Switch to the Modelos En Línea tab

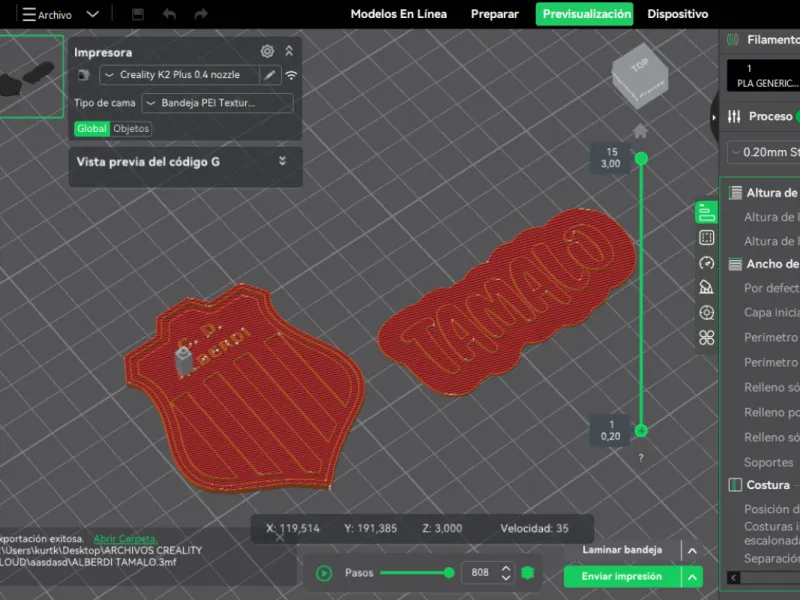pyautogui.click(x=398, y=14)
